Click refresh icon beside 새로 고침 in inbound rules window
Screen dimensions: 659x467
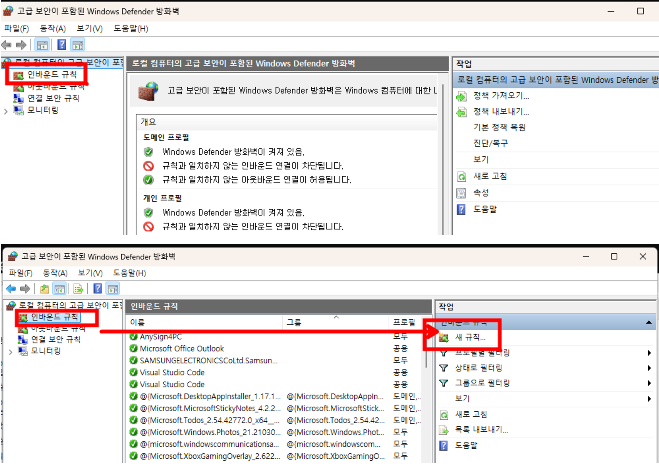pyautogui.click(x=444, y=415)
